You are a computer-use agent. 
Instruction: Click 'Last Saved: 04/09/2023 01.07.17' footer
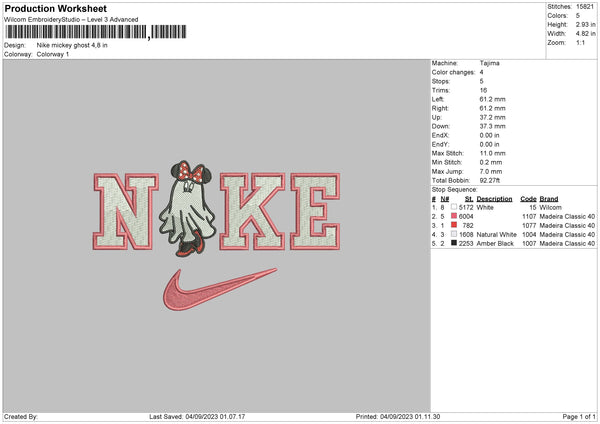tap(197, 417)
